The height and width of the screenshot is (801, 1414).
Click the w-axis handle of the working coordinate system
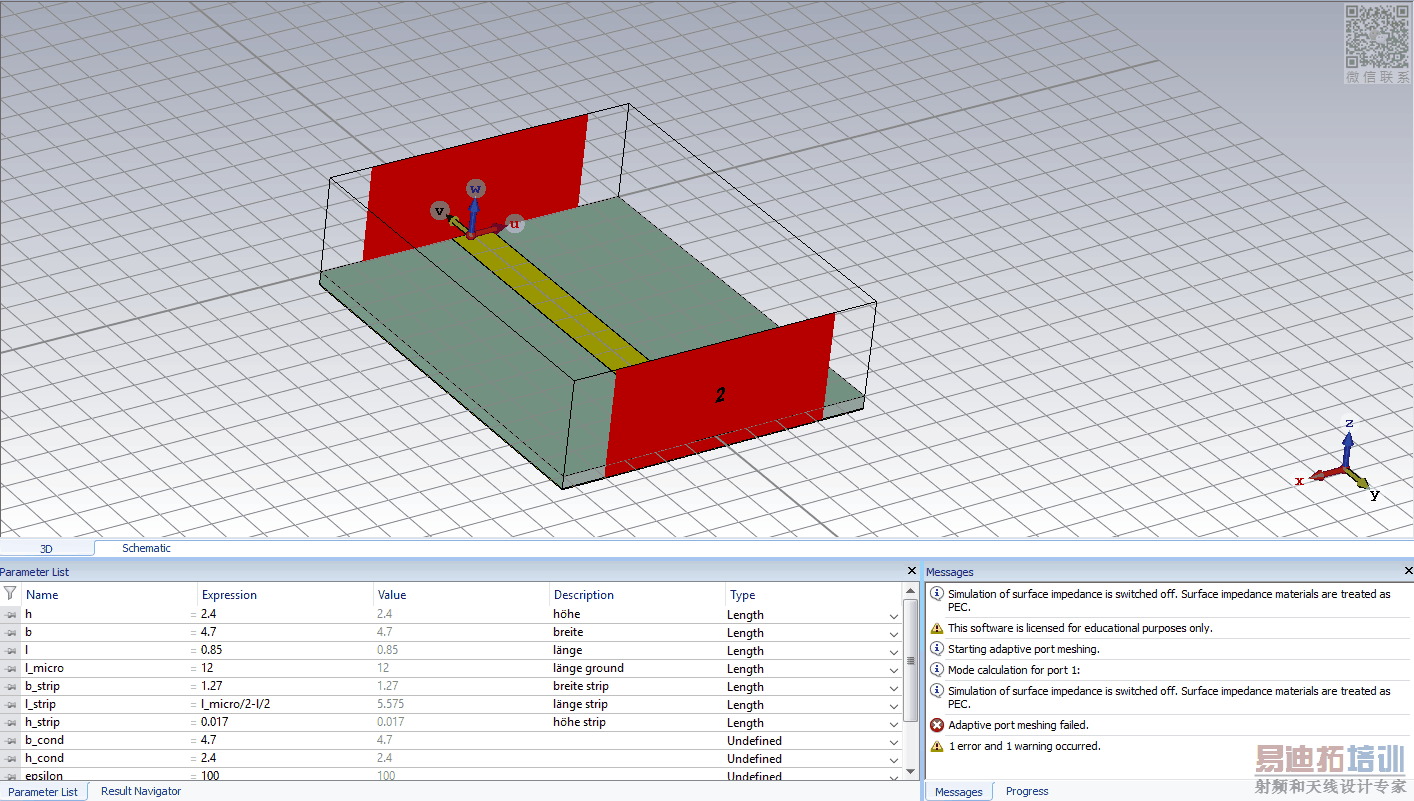coord(476,189)
